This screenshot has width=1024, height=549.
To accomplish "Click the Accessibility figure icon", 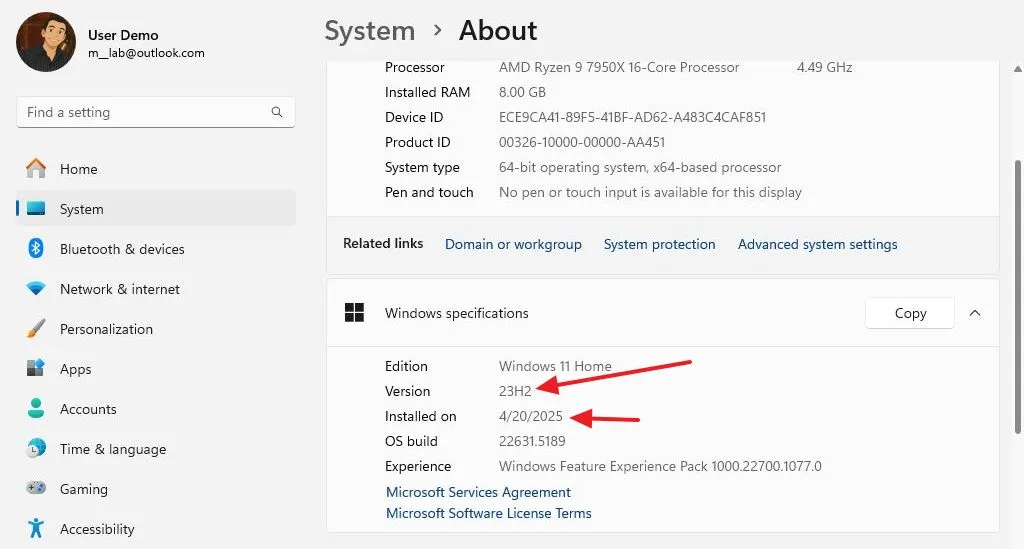I will click(x=36, y=528).
